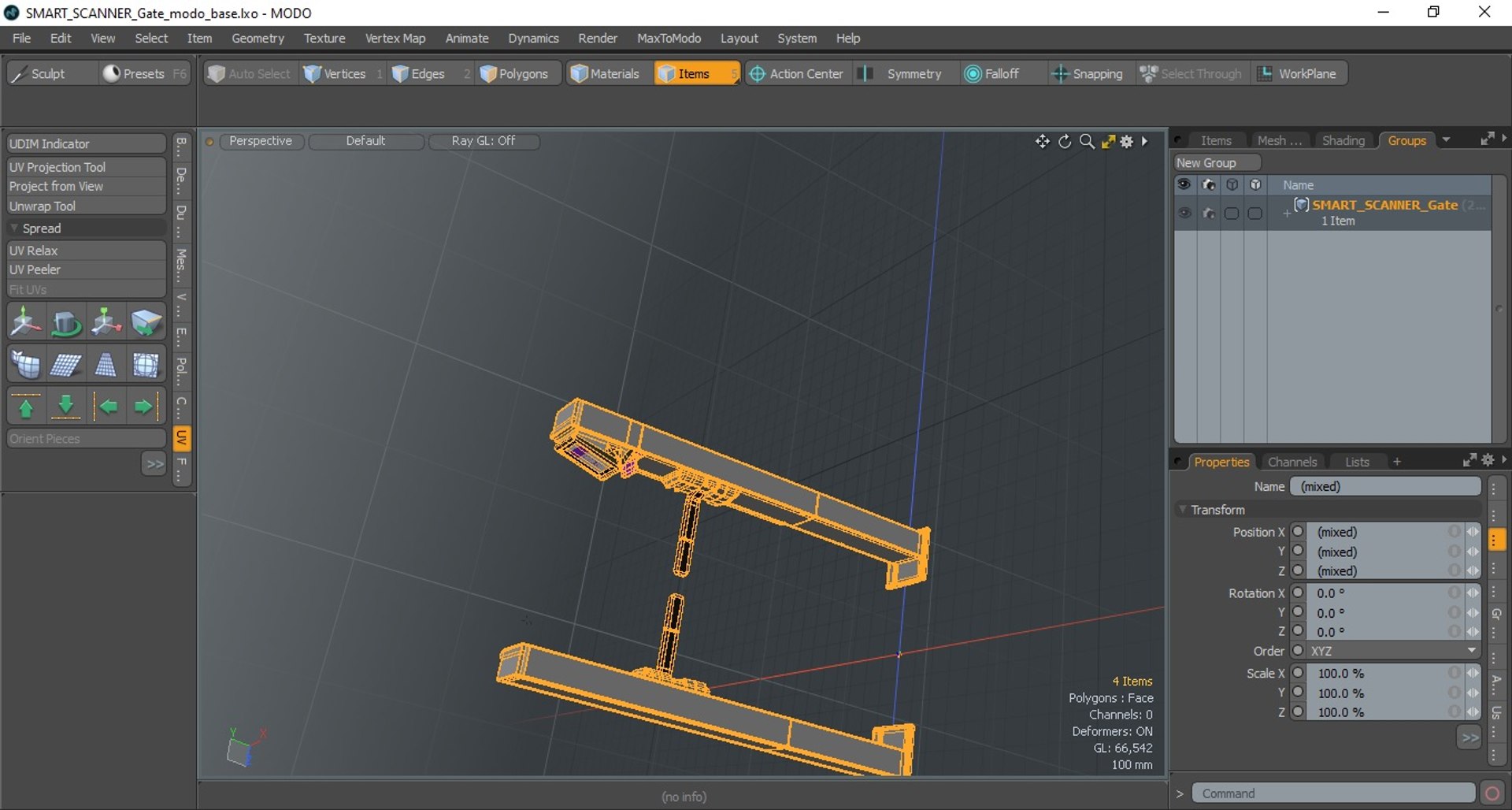Click the Name (mixed) field

click(1386, 486)
